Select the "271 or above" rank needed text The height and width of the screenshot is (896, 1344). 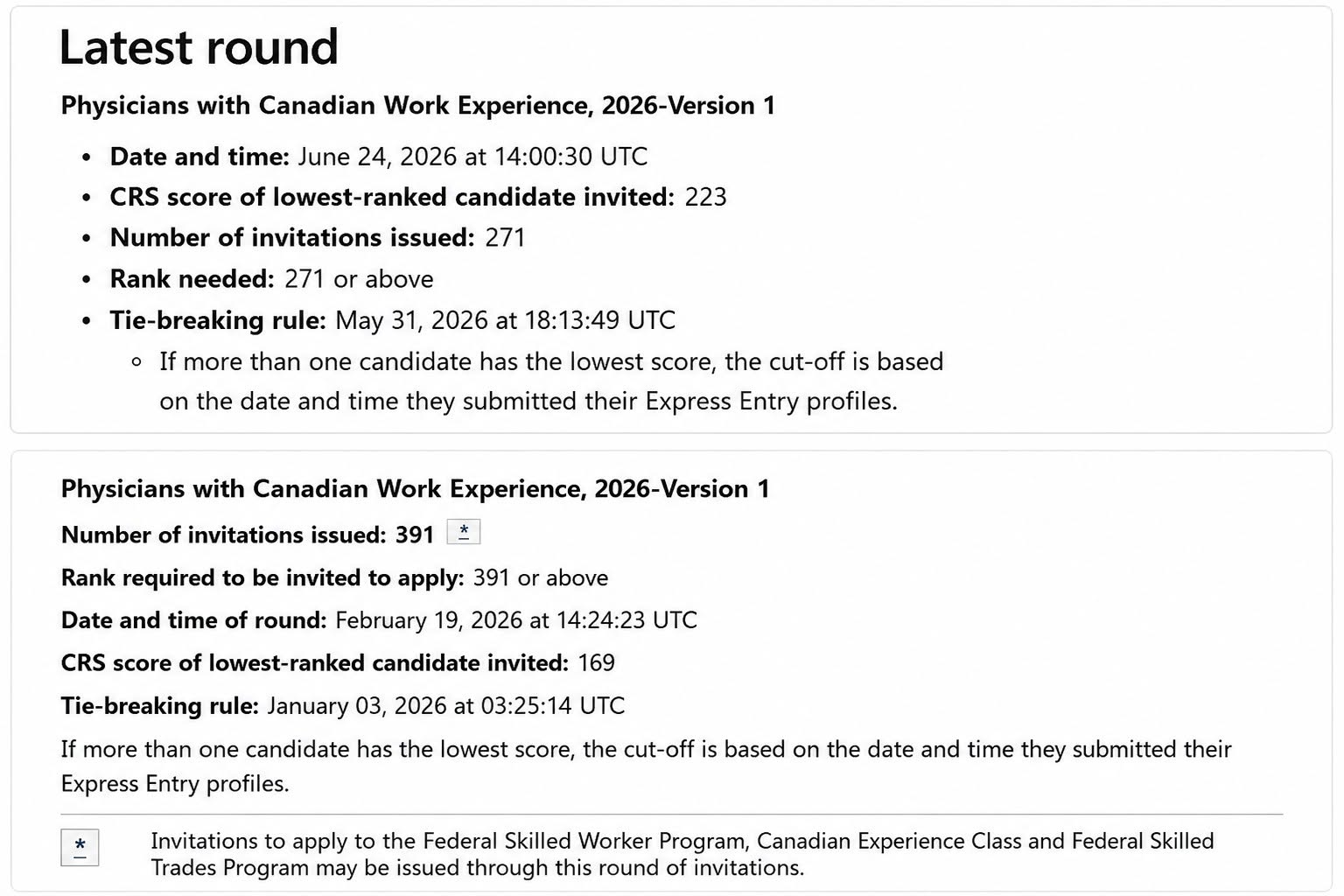point(359,279)
